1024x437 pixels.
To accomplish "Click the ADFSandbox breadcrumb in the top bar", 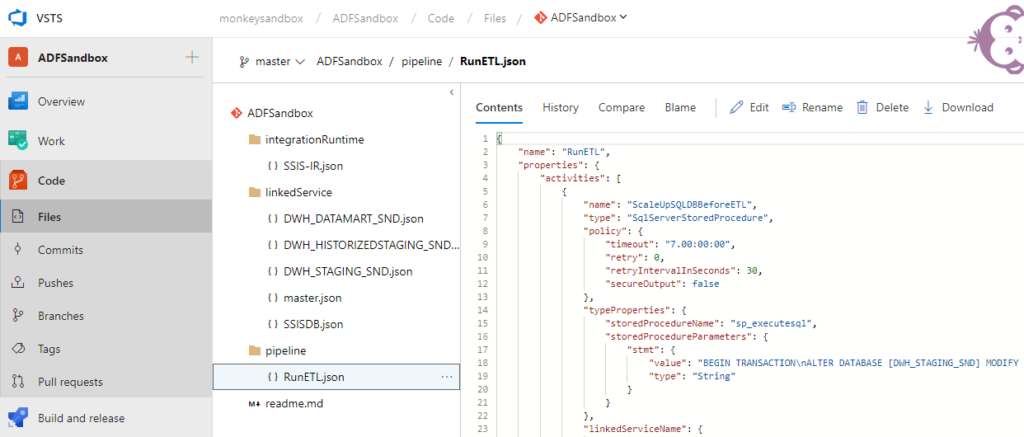I will [x=366, y=18].
